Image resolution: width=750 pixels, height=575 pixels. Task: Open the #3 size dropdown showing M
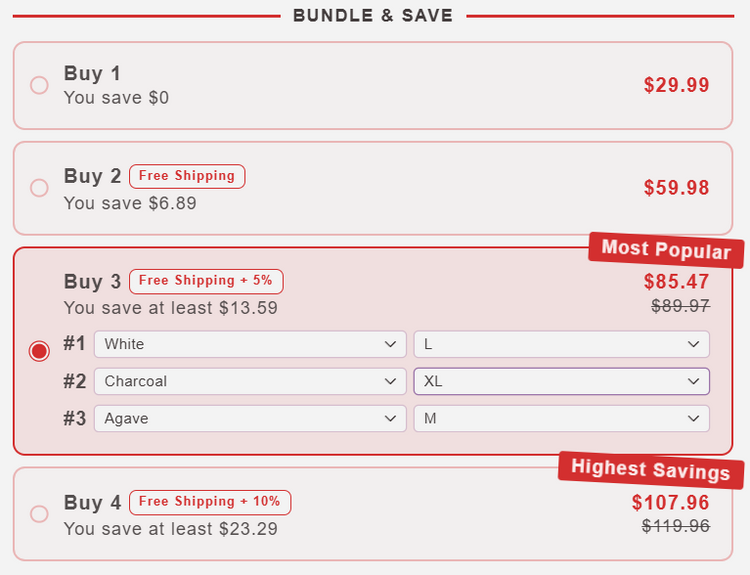[561, 418]
